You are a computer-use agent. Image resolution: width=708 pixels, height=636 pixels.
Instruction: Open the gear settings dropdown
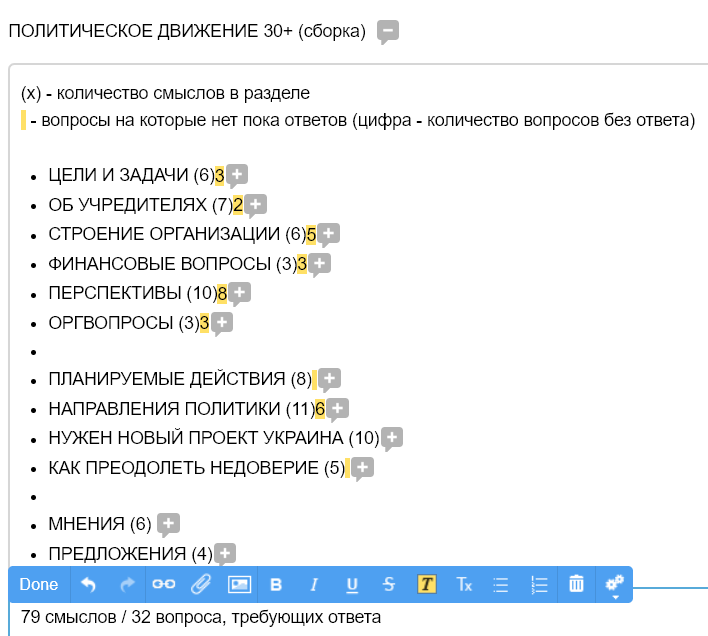coord(614,585)
